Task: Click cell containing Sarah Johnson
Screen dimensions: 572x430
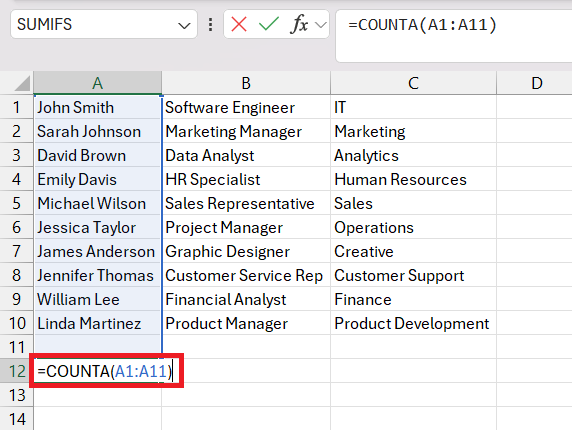Action: [x=98, y=131]
